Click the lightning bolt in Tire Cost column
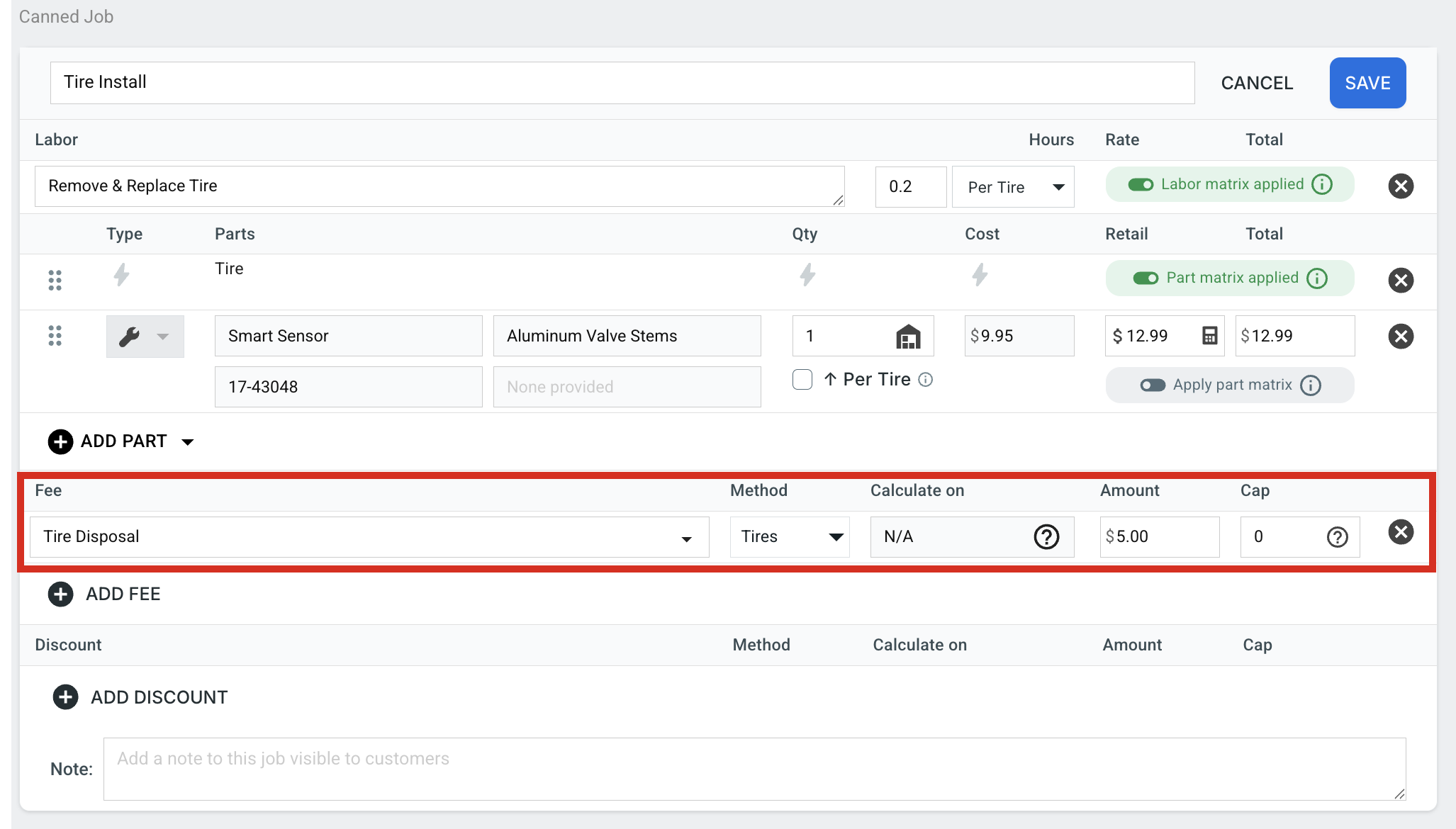1456x829 pixels. click(x=980, y=275)
